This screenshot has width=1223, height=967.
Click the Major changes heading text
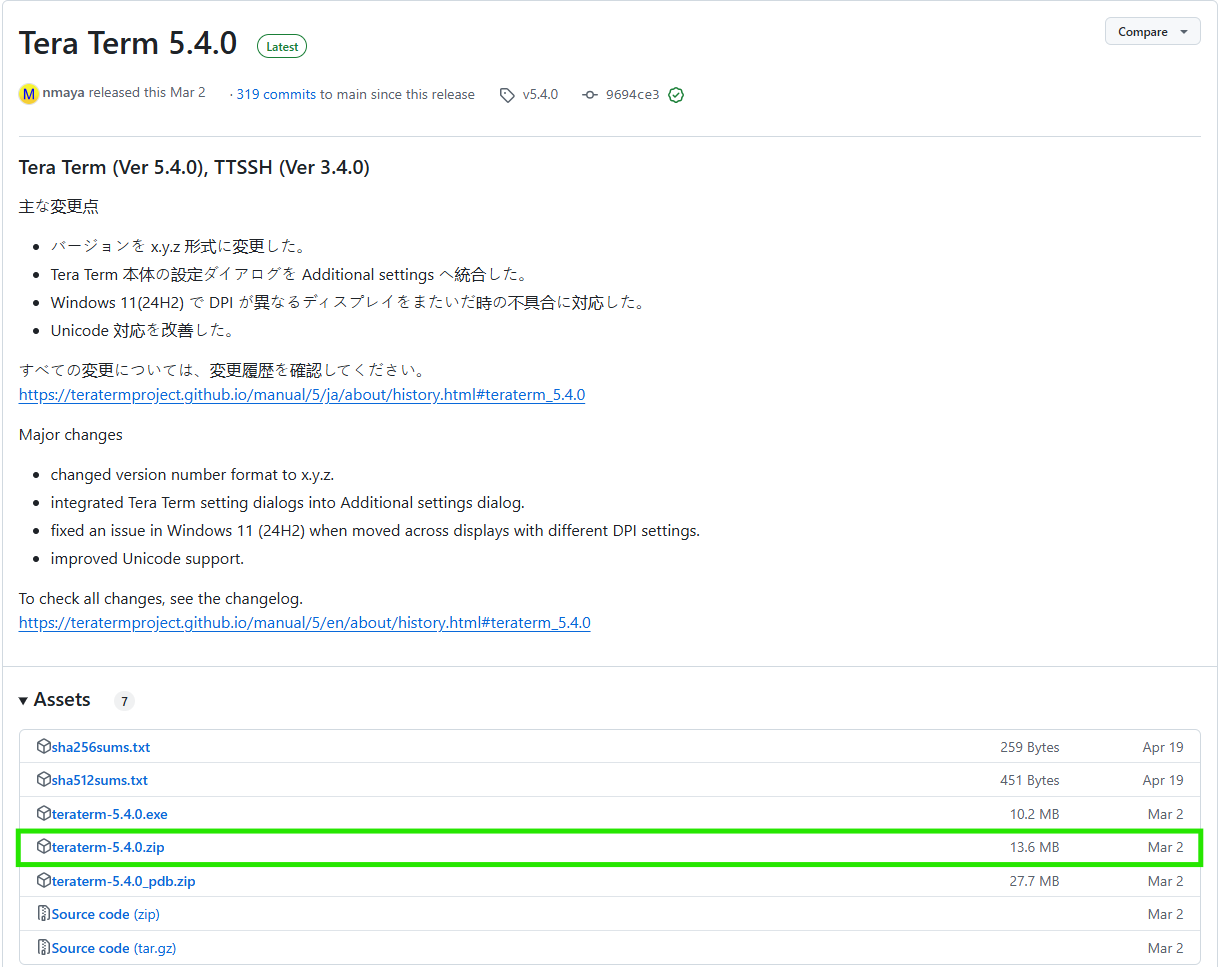71,435
